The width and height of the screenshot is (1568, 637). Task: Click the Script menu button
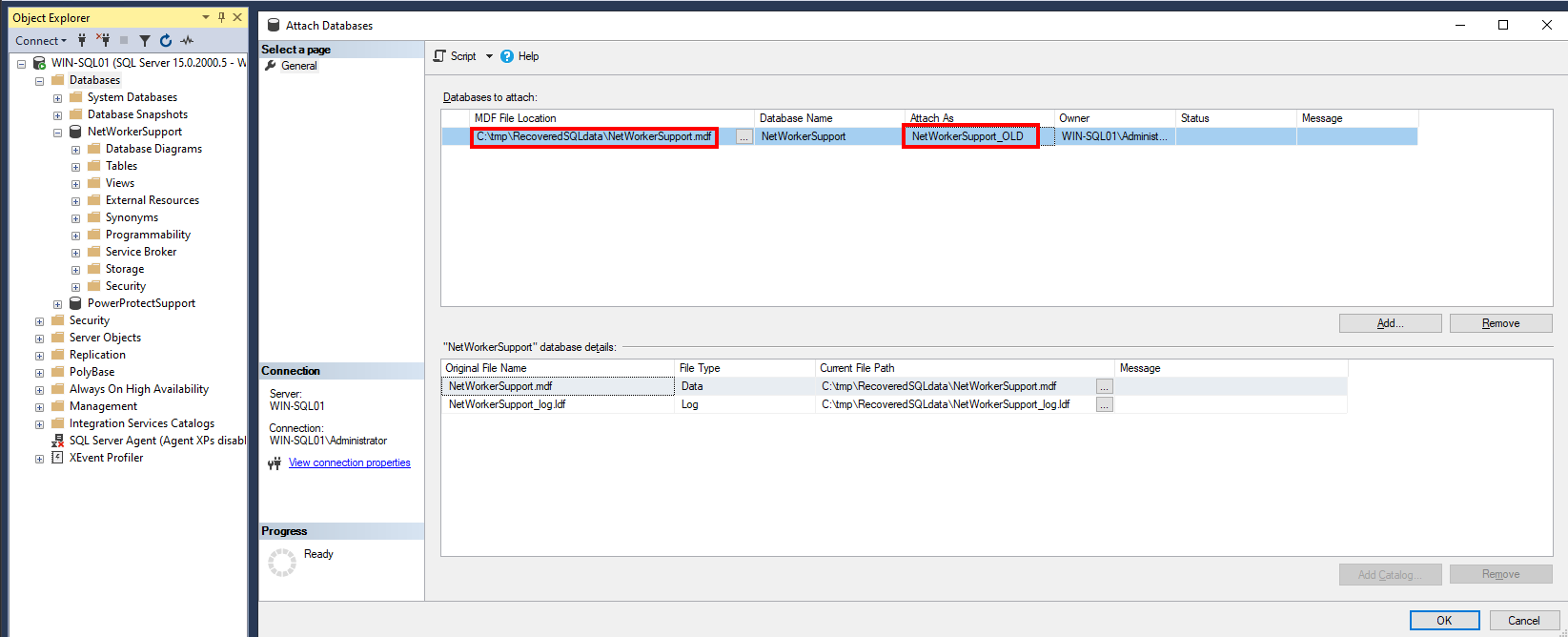coord(456,56)
